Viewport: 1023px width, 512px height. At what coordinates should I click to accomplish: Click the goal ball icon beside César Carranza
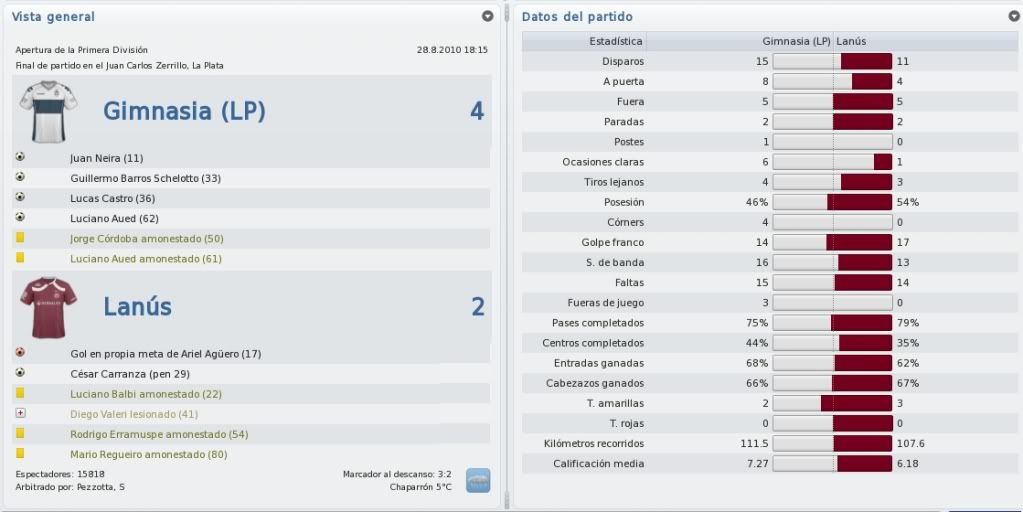point(20,373)
